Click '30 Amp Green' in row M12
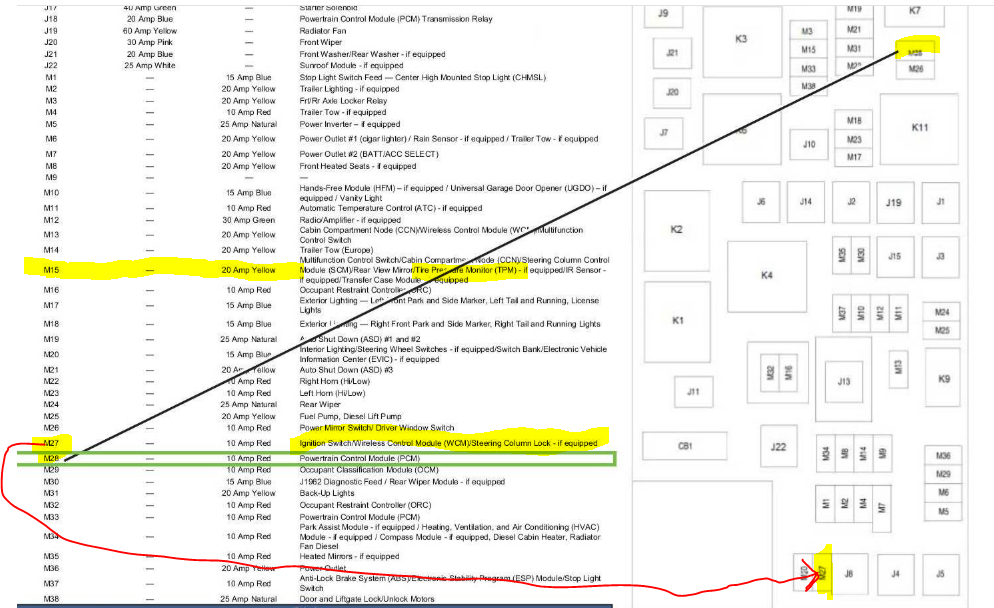Viewport: 994px width, 608px height. tap(248, 220)
